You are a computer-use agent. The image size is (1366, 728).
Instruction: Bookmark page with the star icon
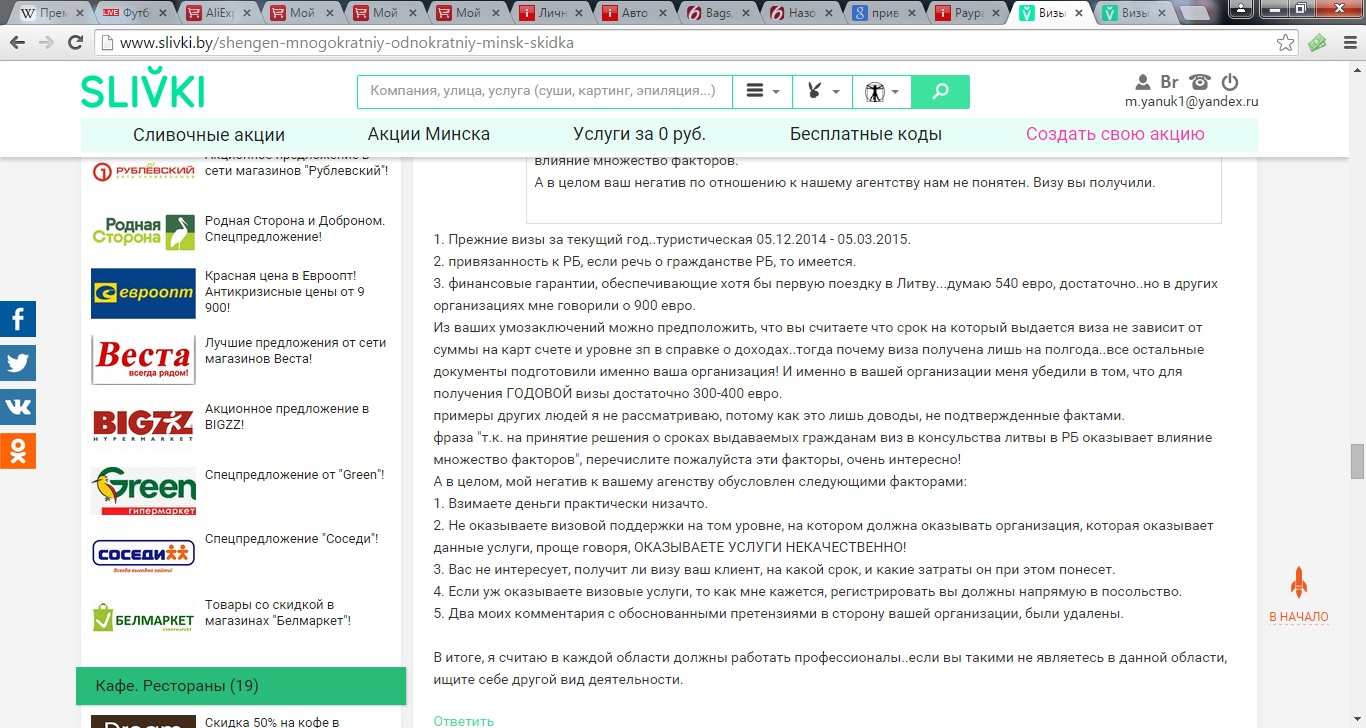coord(1285,43)
